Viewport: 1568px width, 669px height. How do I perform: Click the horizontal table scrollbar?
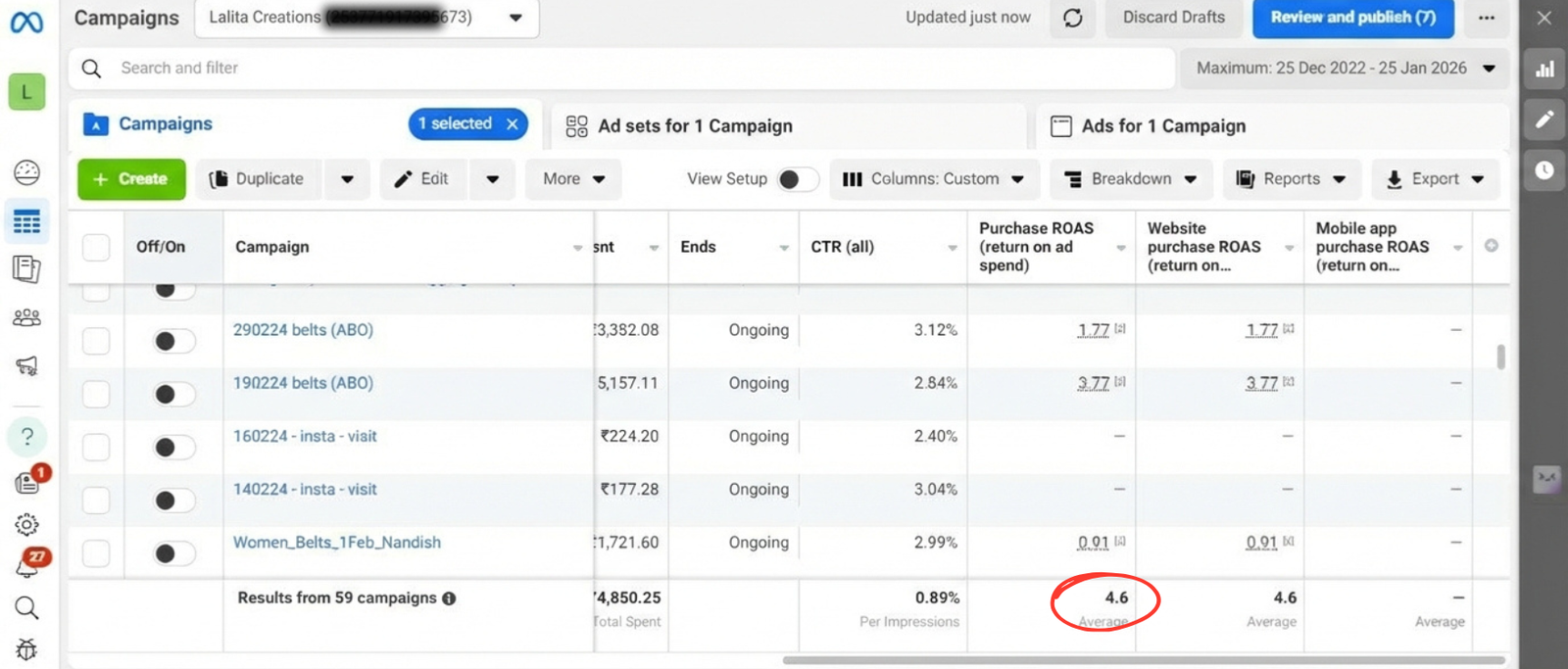pos(1144,660)
